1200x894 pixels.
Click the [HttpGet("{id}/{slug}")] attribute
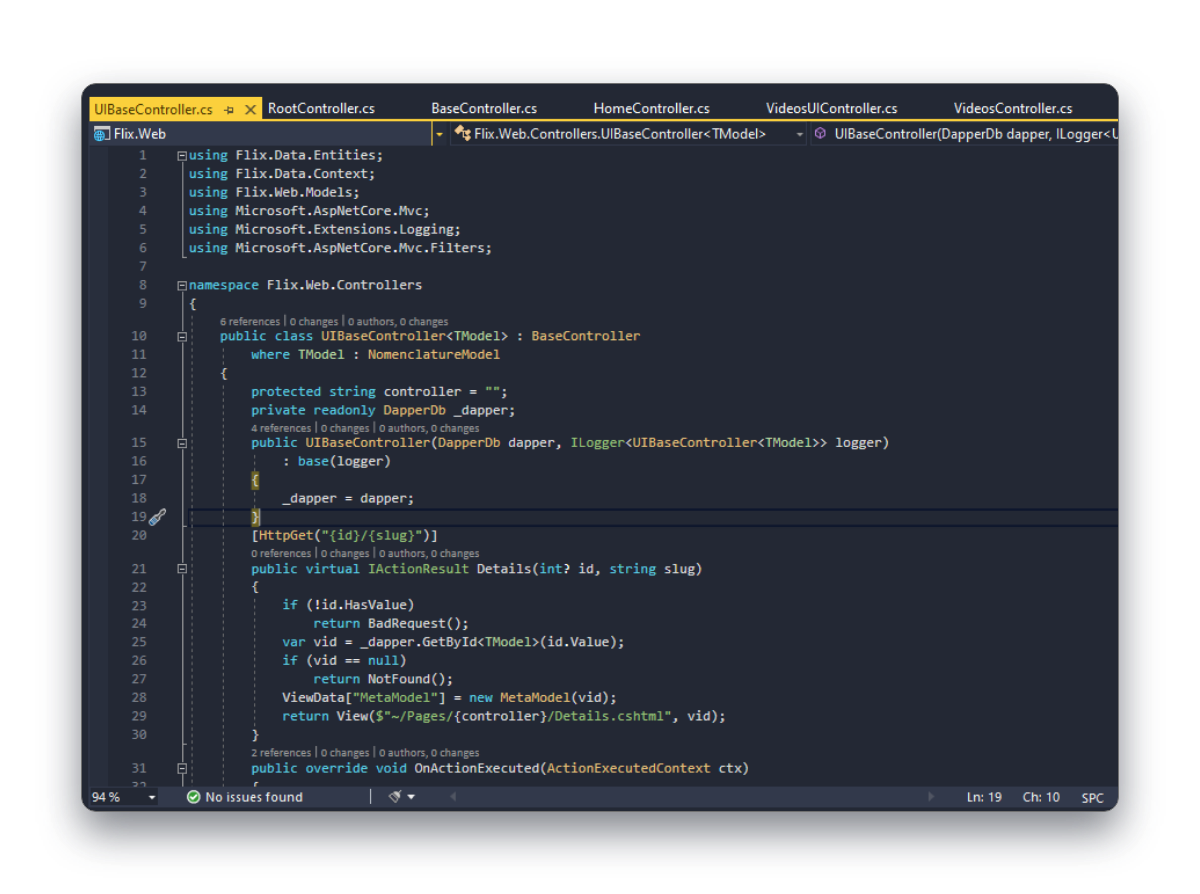click(344, 535)
